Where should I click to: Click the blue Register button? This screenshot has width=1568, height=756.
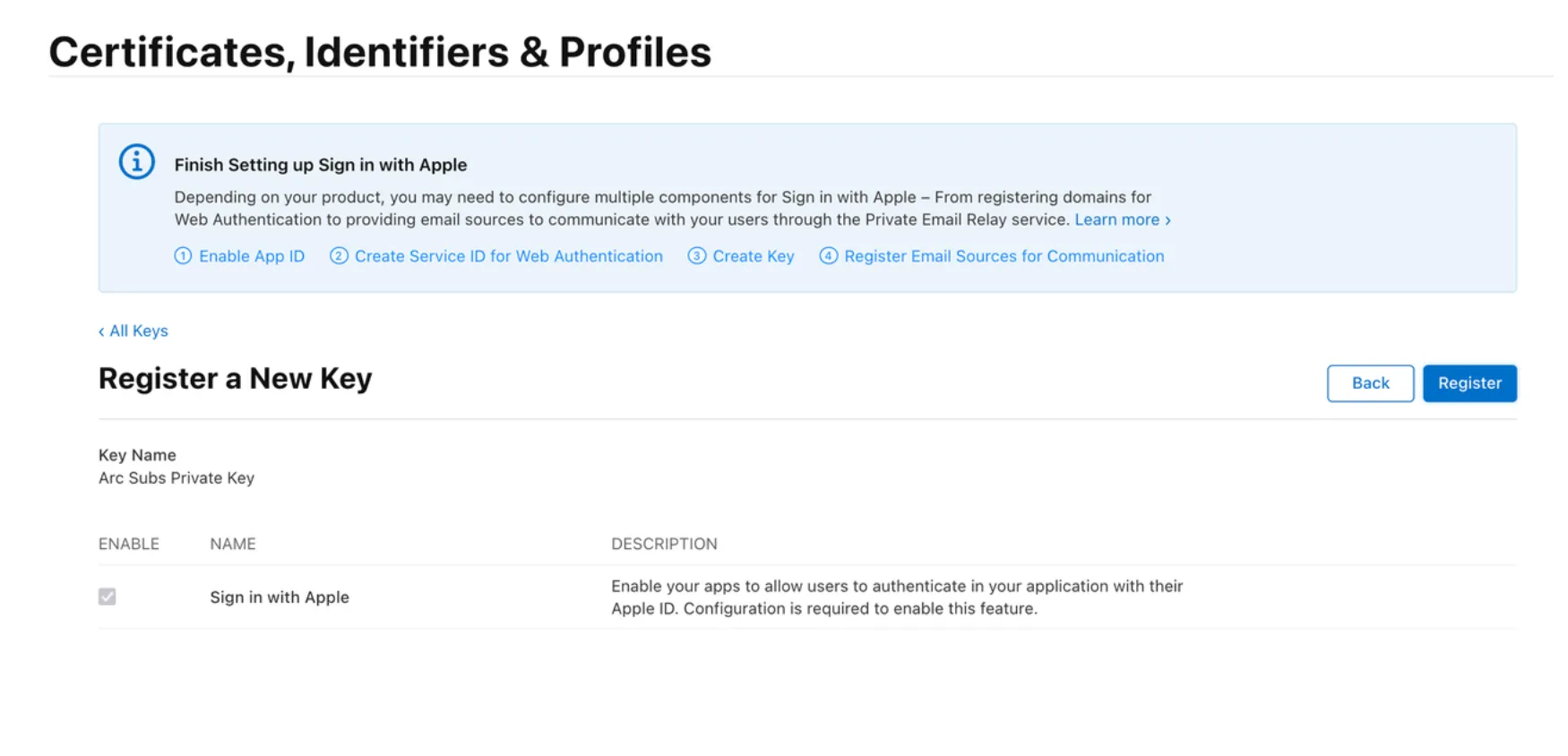[x=1469, y=383]
